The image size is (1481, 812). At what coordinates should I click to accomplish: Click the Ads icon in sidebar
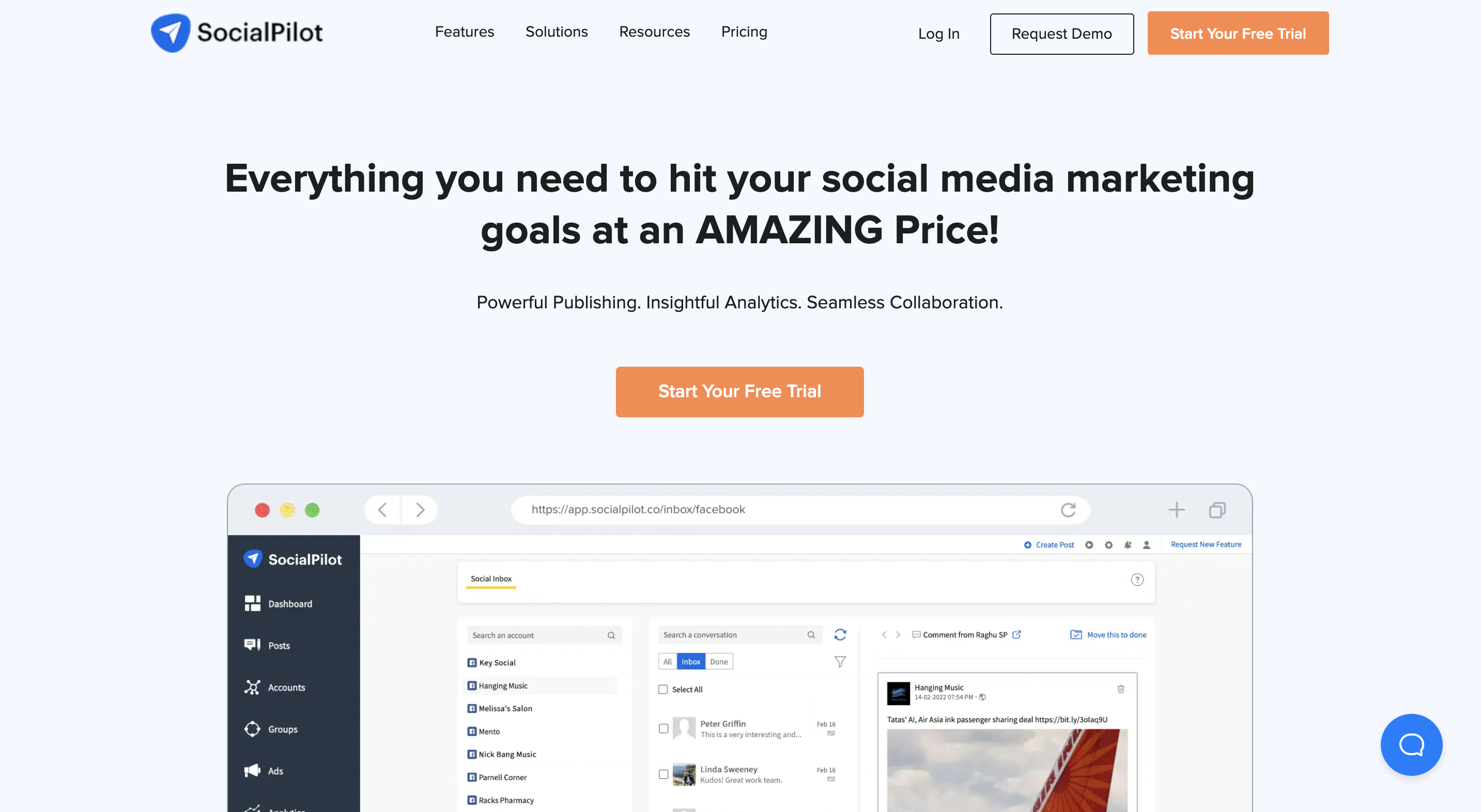(x=253, y=770)
